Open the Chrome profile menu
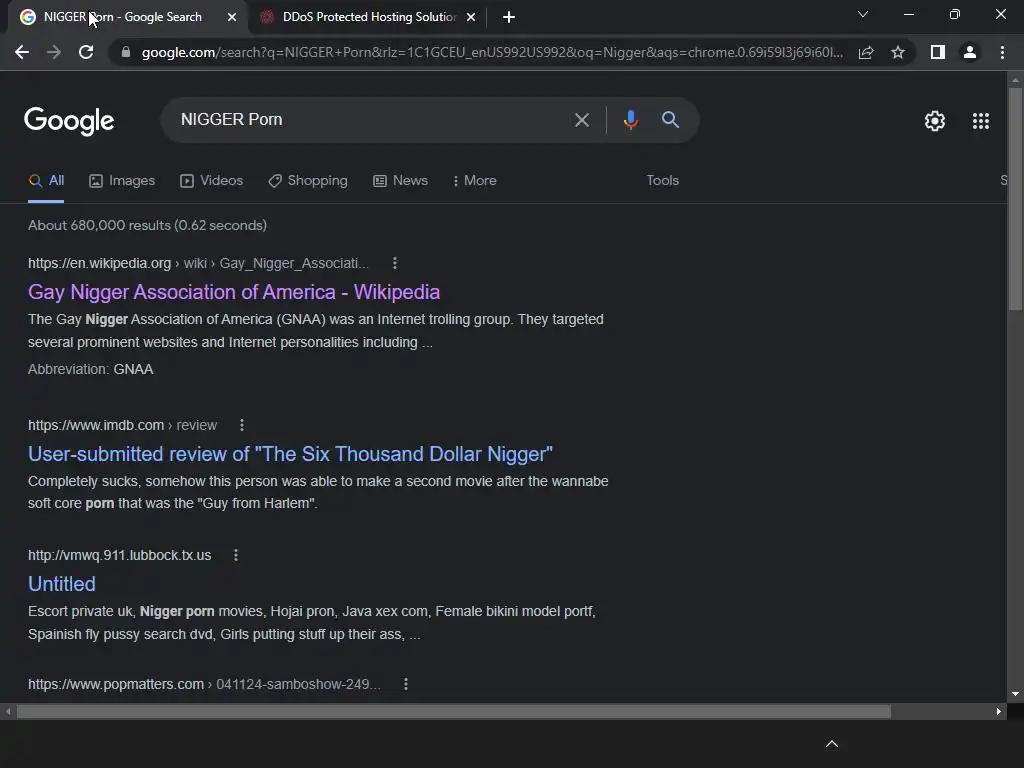This screenshot has width=1024, height=768. (x=970, y=52)
